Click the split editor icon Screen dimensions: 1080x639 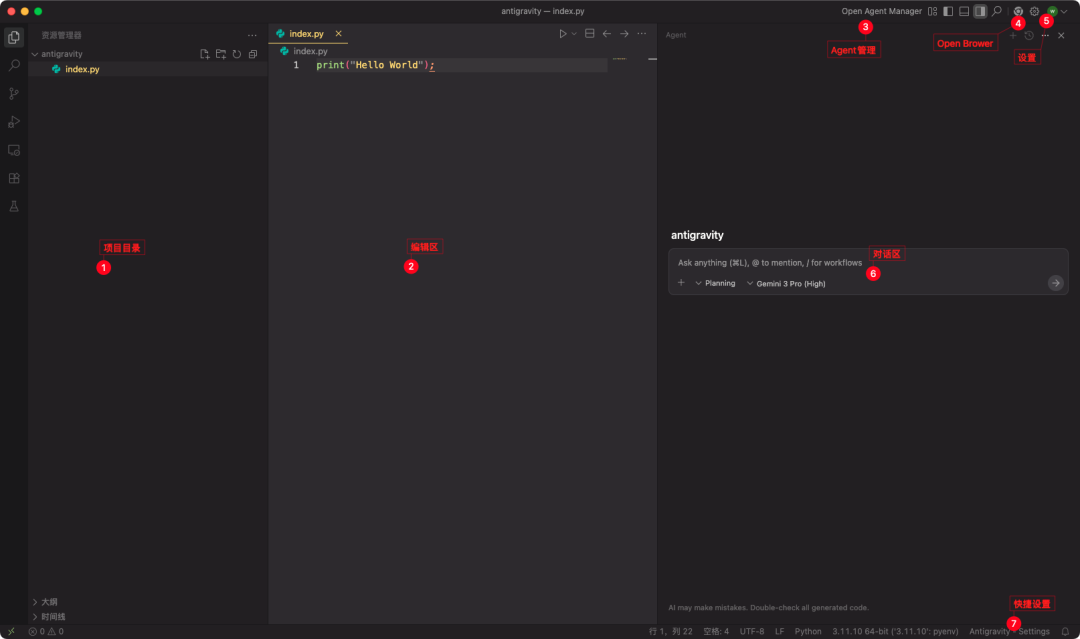590,34
